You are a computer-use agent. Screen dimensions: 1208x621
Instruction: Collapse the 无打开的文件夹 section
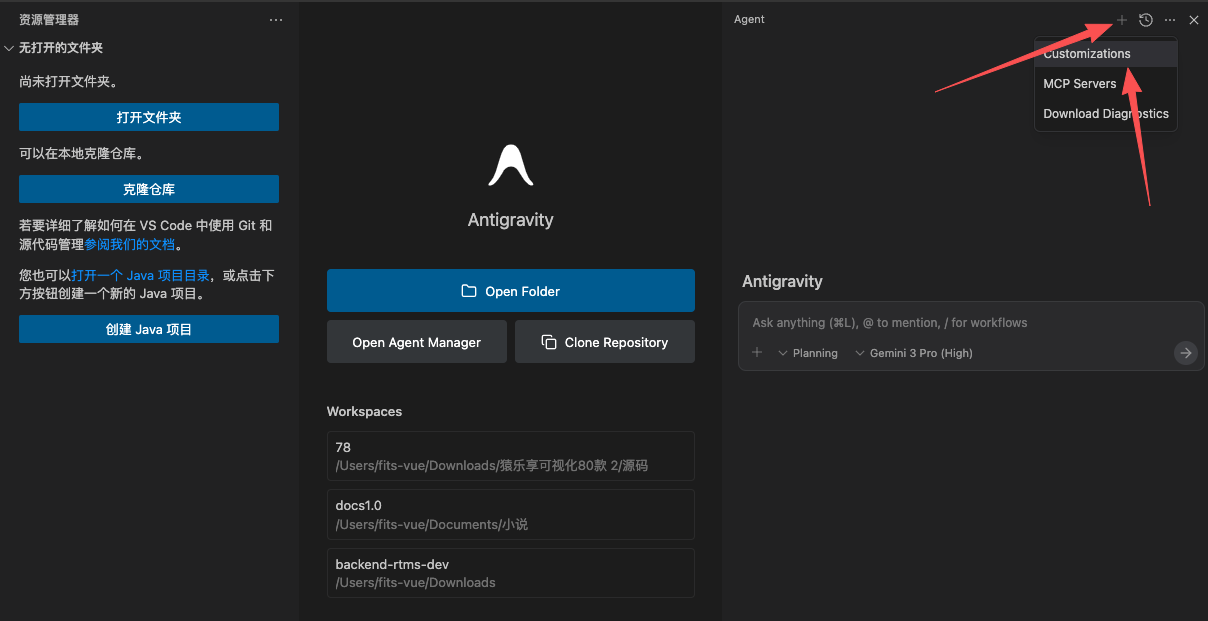[10, 47]
